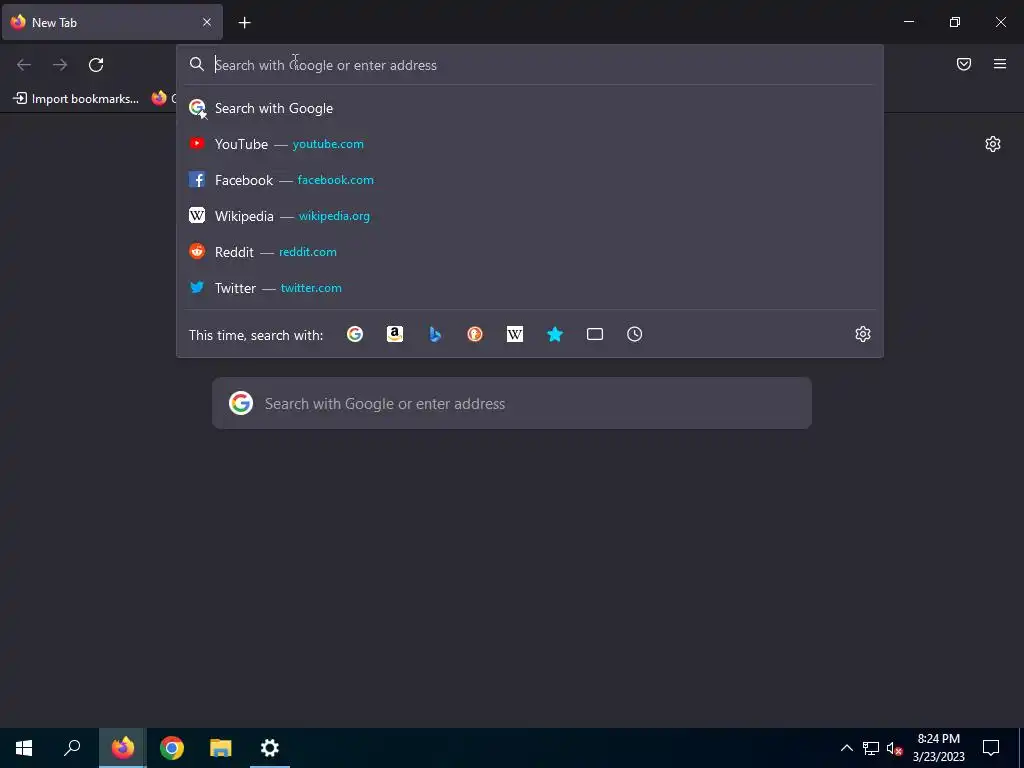
Task: Select the New Tab tab
Action: pos(112,22)
